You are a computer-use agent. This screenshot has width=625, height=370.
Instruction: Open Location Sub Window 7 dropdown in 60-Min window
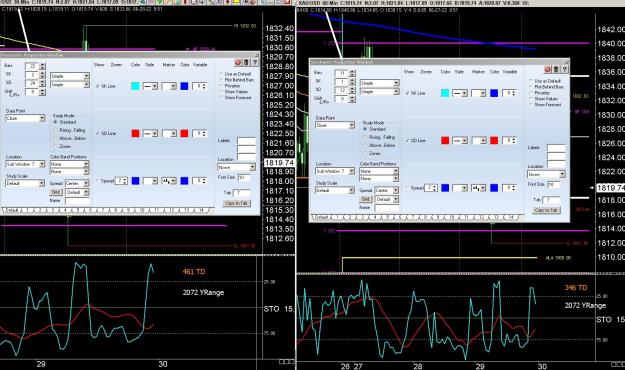click(x=335, y=171)
